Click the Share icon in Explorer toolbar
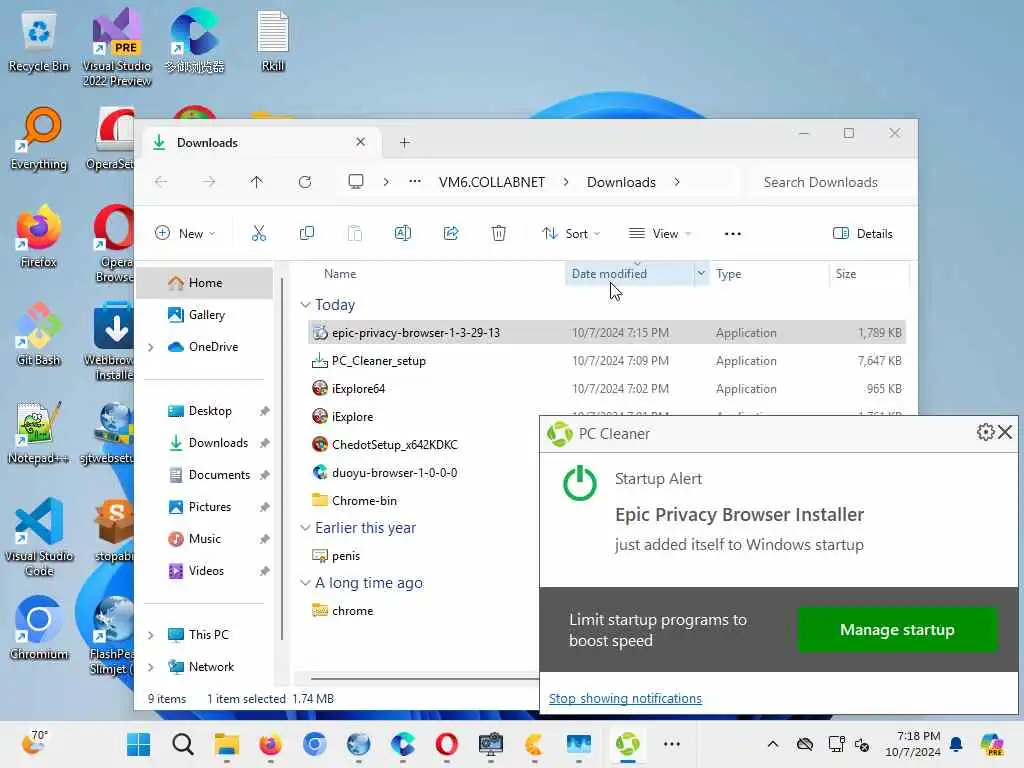Viewport: 1024px width, 768px height. point(451,233)
